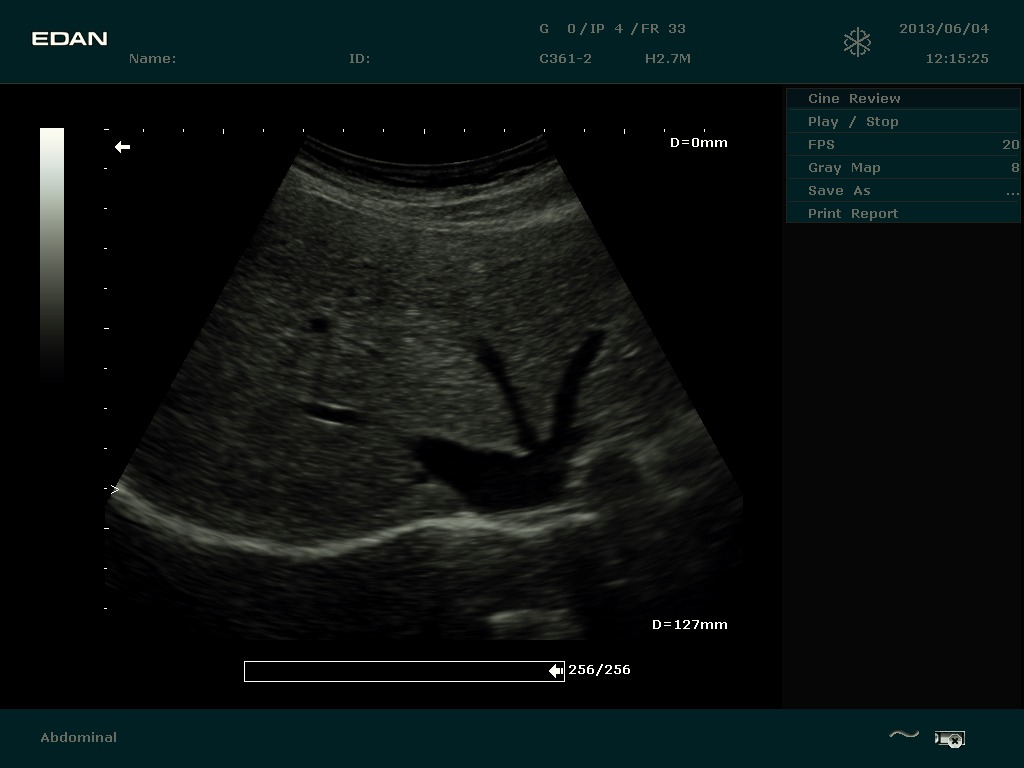Click the snowflake freeze icon
The width and height of the screenshot is (1024, 768).
coord(857,42)
